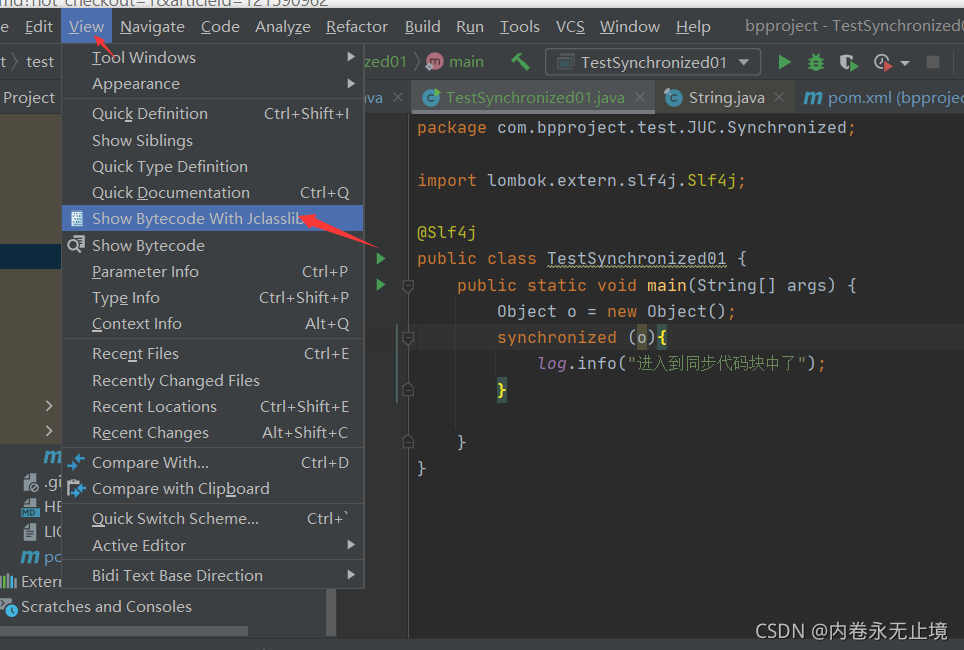Click the green Run button in toolbar

(x=784, y=62)
